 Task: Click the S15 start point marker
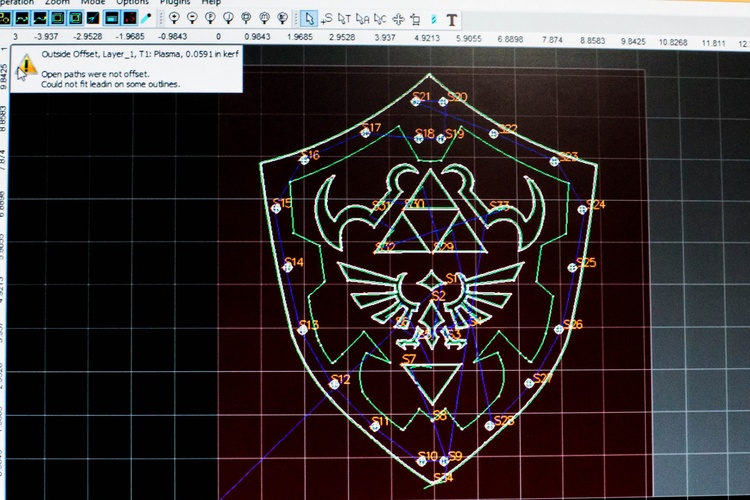click(x=276, y=208)
